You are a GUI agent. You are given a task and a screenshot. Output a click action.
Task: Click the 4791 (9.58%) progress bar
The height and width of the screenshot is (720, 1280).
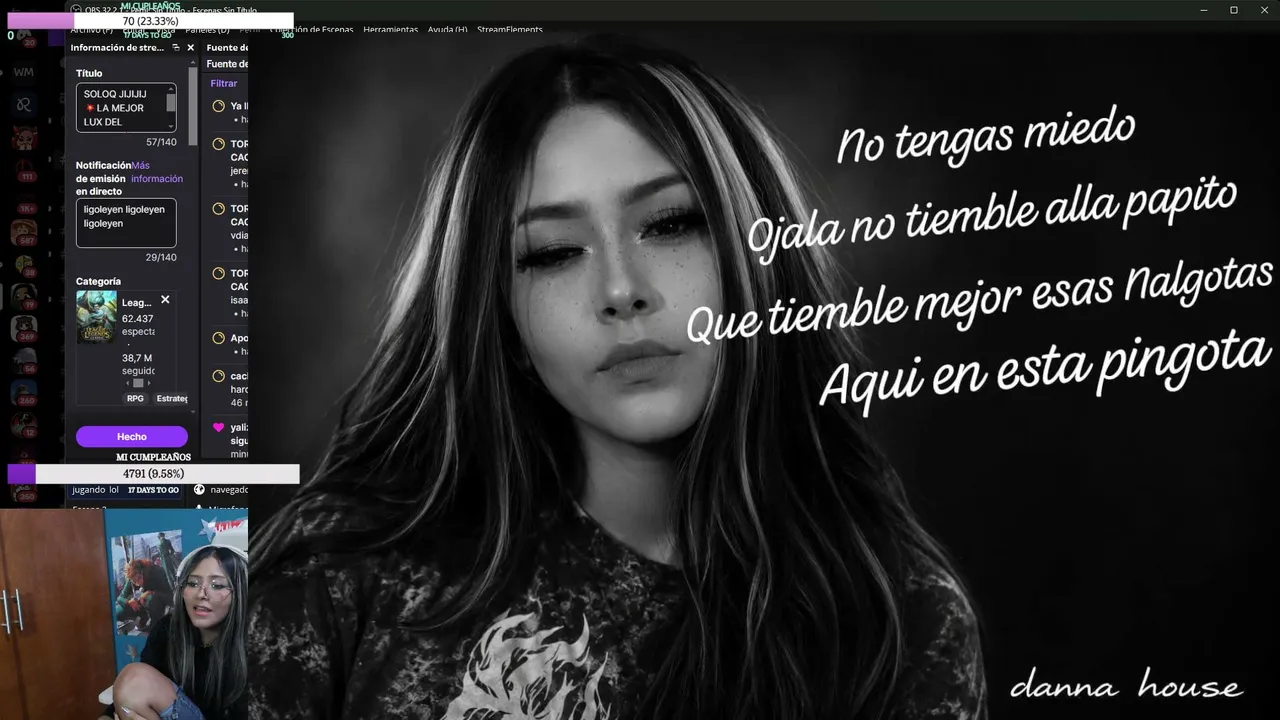click(153, 474)
